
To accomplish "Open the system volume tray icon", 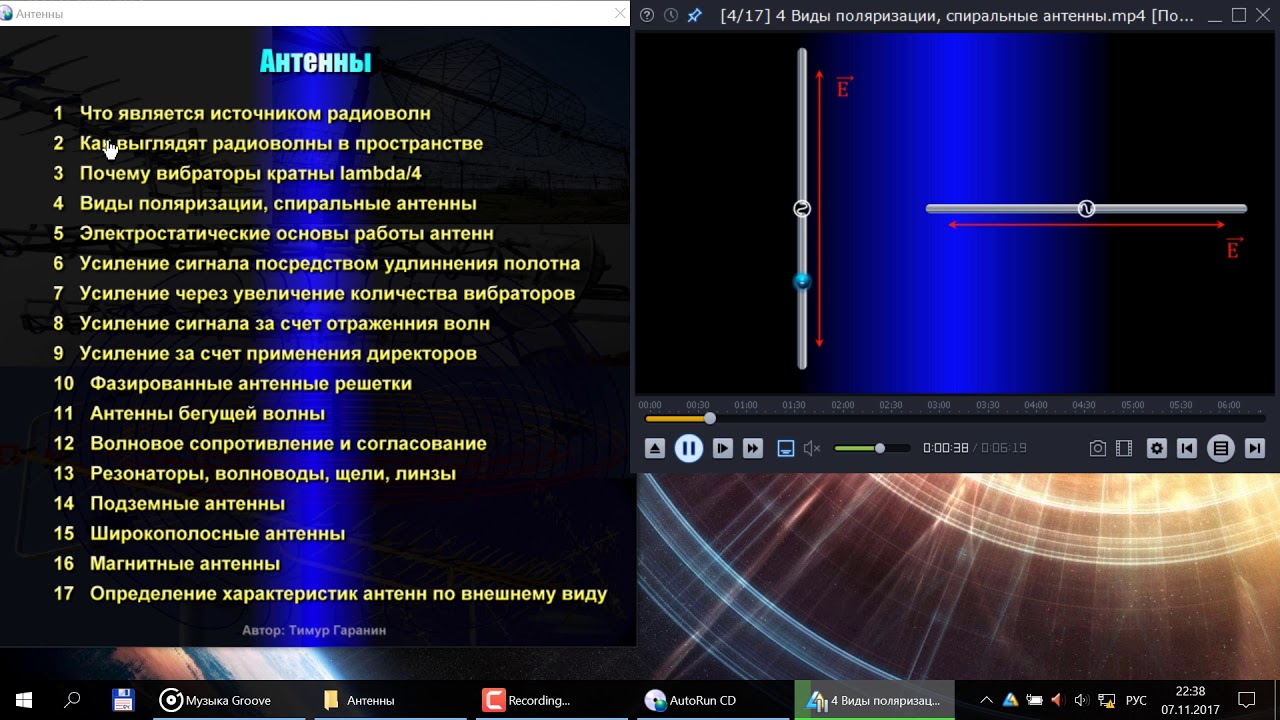I will click(x=1081, y=700).
